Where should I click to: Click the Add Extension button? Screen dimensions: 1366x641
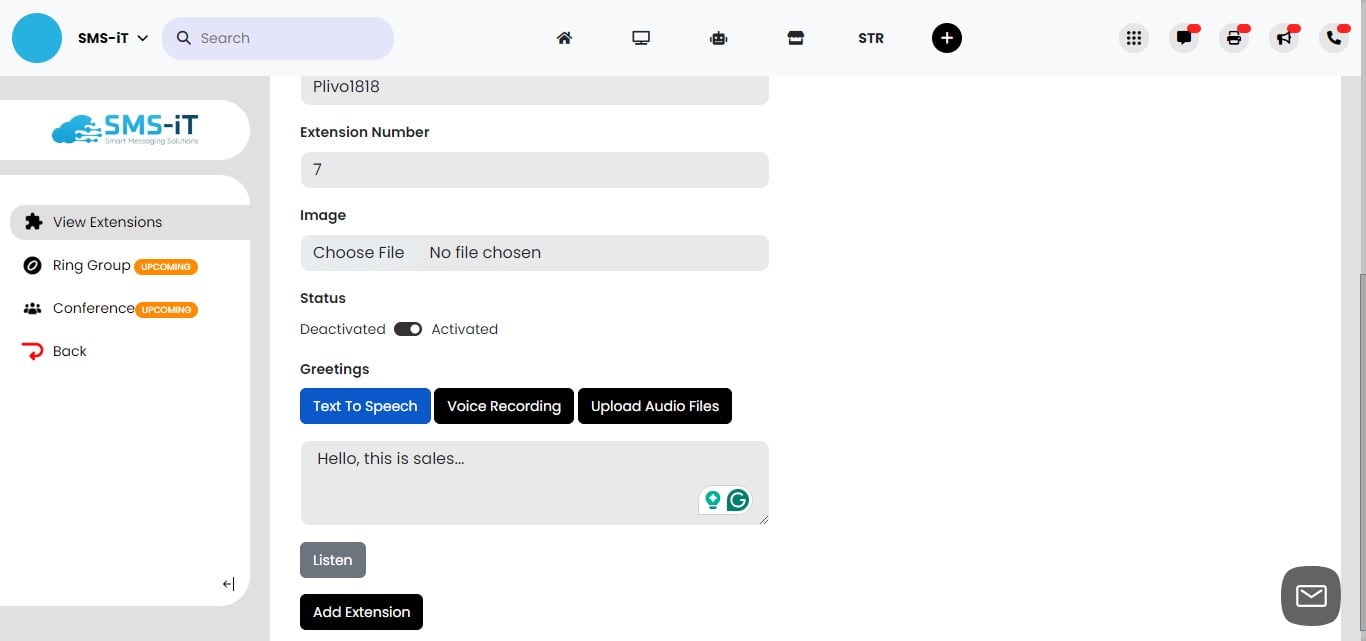(x=361, y=611)
